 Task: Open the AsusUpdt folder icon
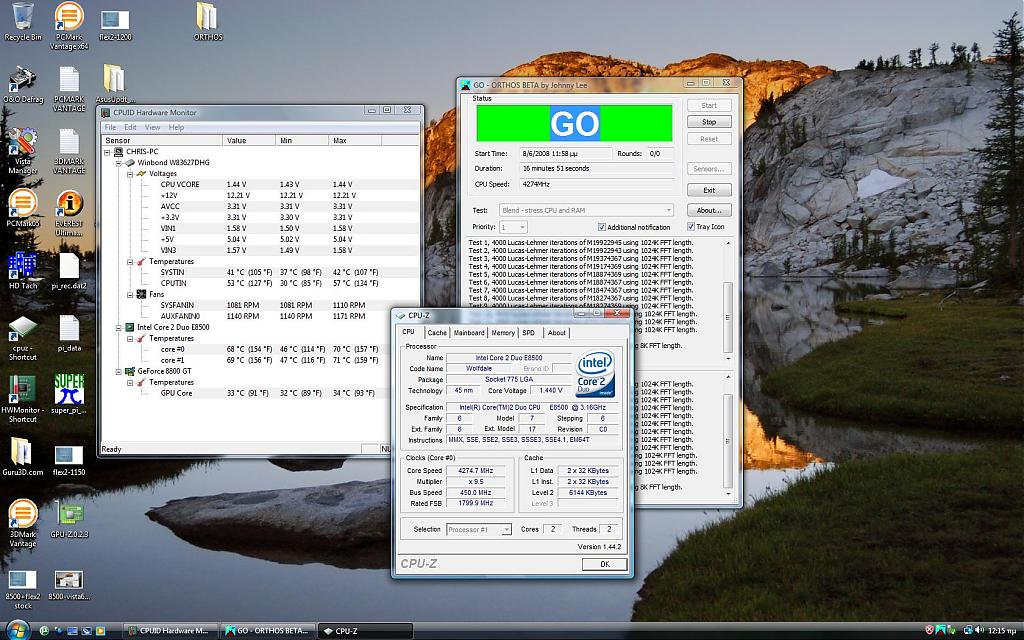click(x=114, y=84)
